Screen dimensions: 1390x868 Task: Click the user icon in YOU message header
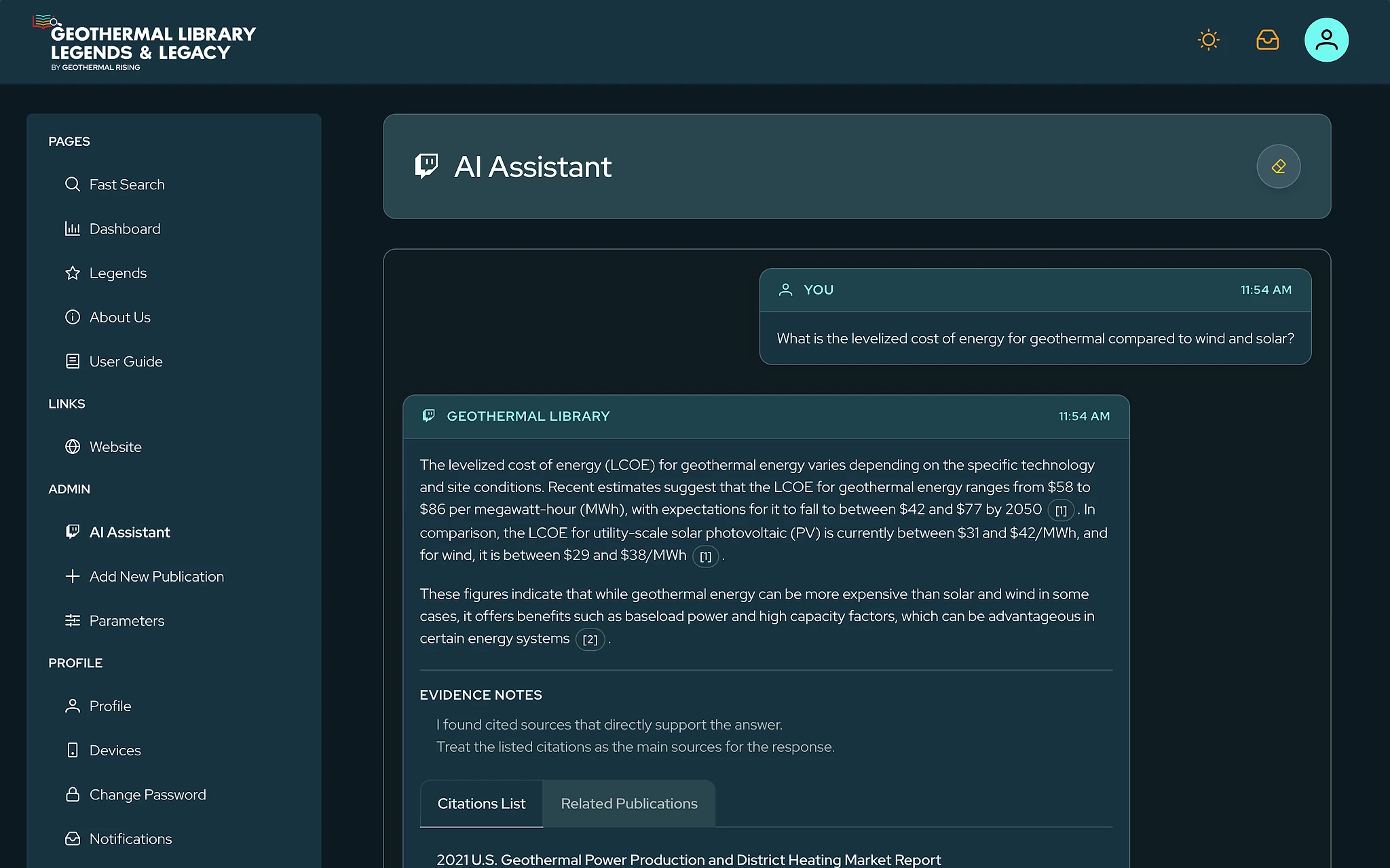click(x=785, y=290)
